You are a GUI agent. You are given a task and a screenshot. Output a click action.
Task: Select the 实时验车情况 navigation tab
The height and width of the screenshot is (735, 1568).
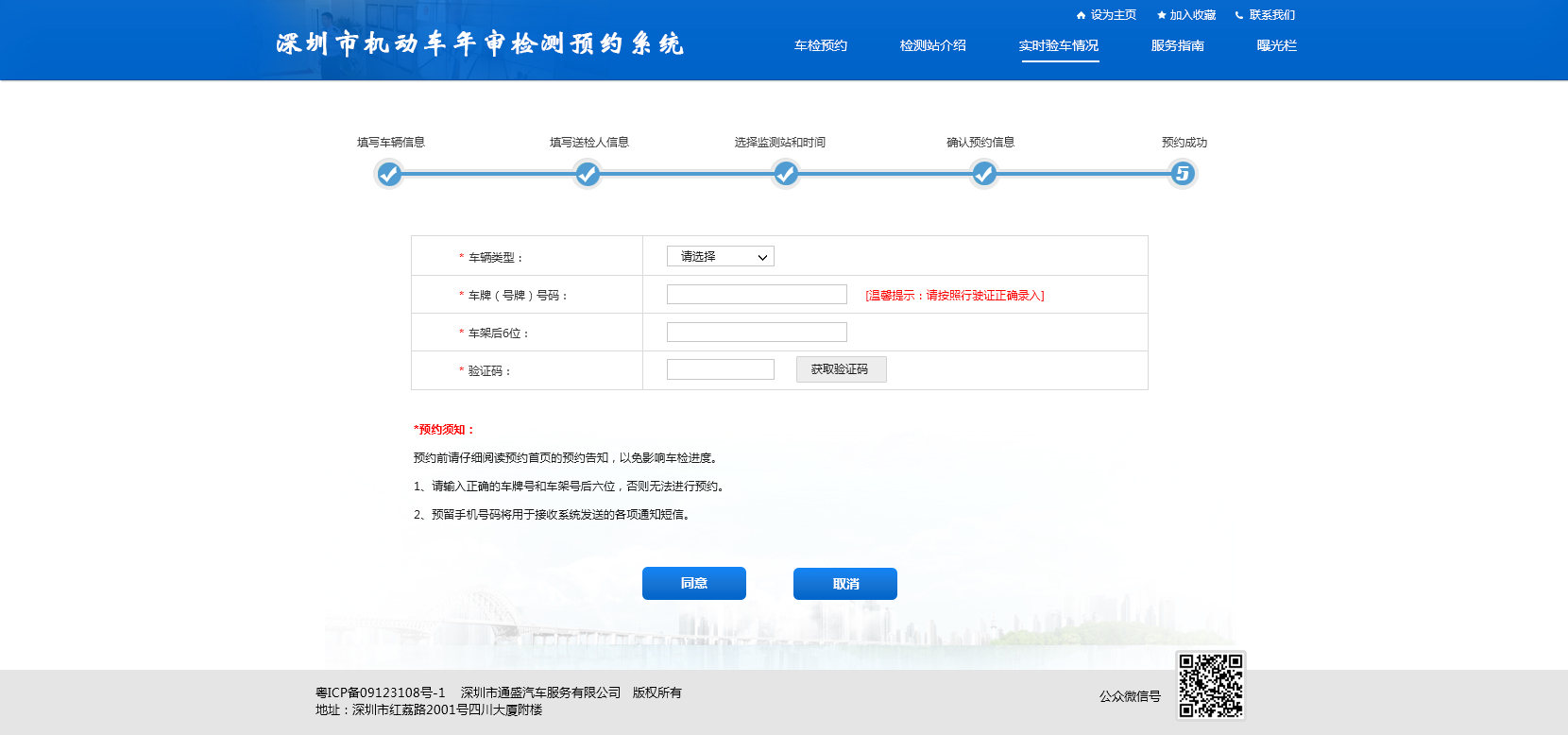click(x=1058, y=45)
